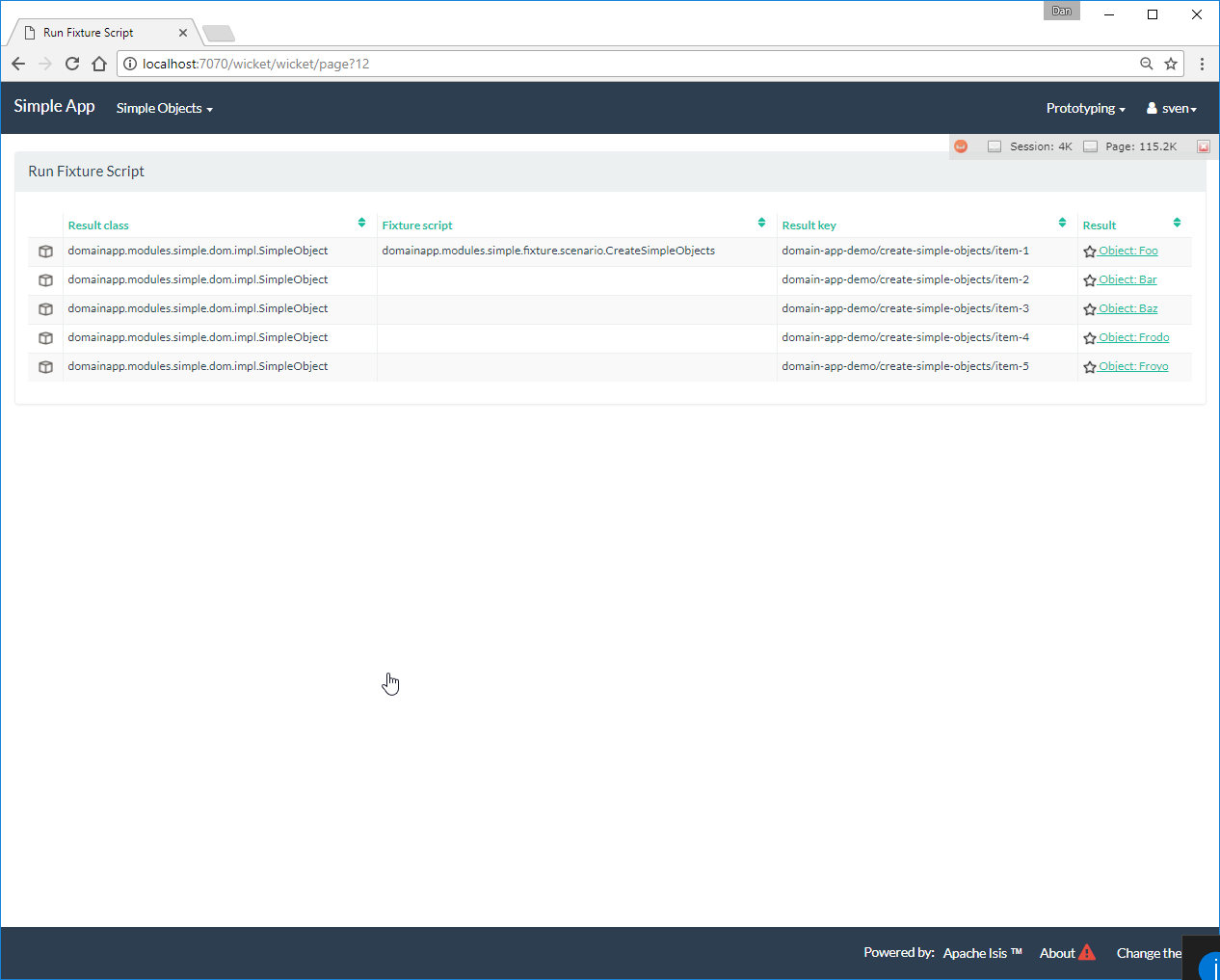Viewport: 1220px width, 980px height.
Task: Click the red debug bar icon
Action: coord(961,146)
